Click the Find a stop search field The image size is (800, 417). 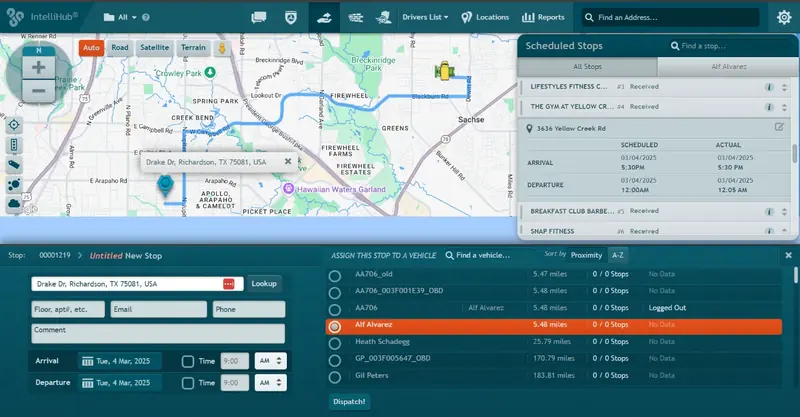point(731,46)
